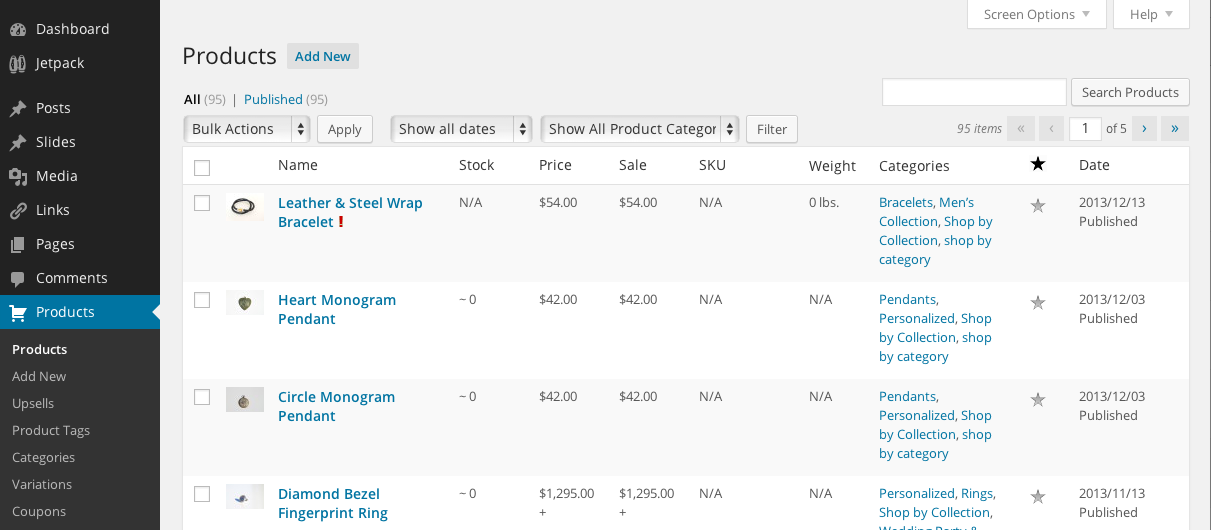Click the Media library icon

pyautogui.click(x=18, y=176)
